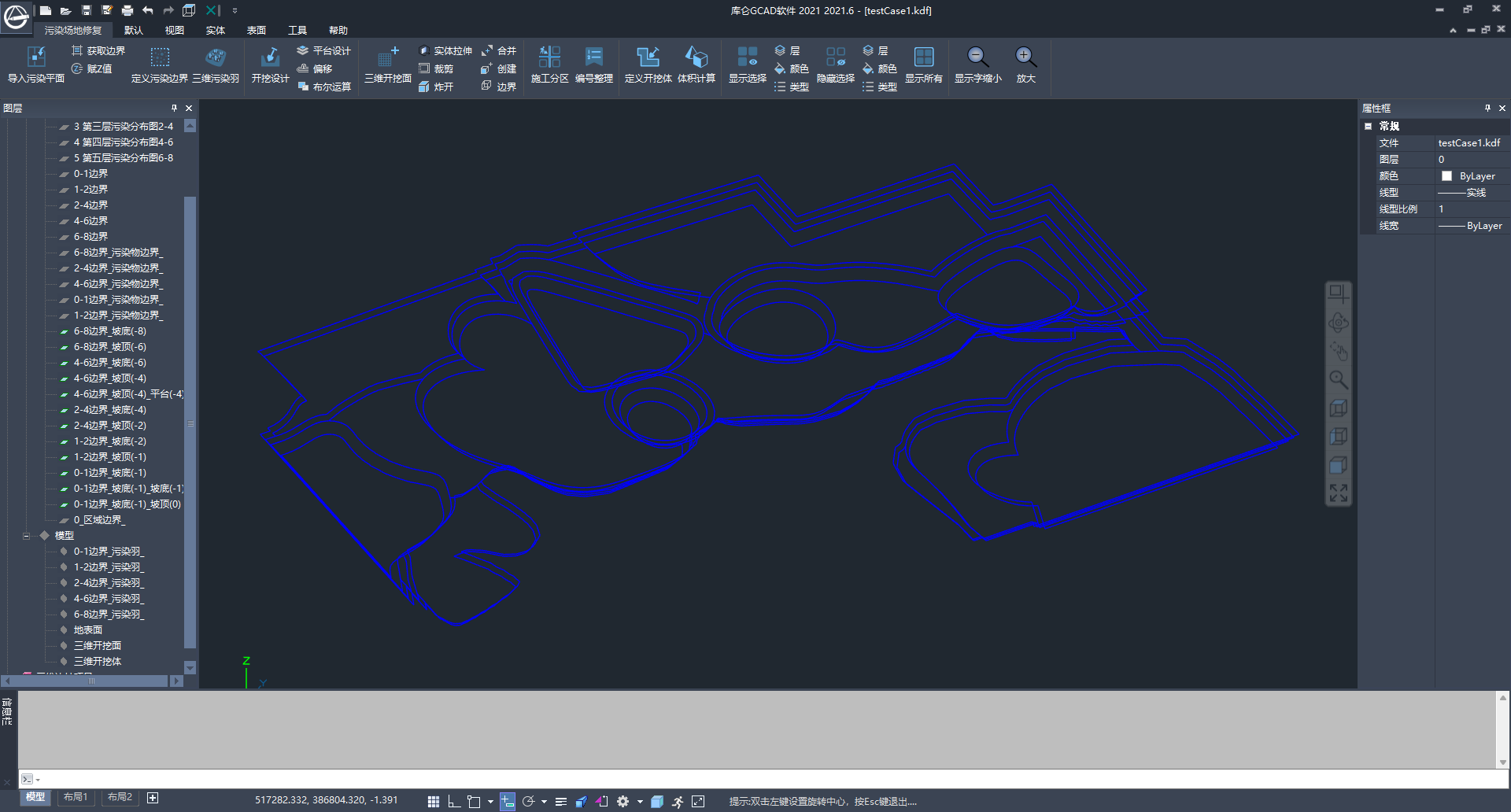Switch to 布局1 layout tab
The image size is (1511, 812).
point(76,797)
